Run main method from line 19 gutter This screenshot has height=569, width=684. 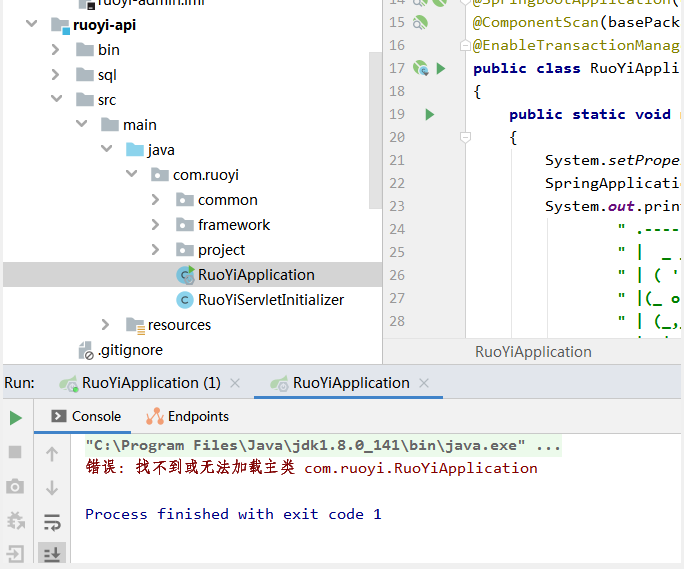[430, 114]
